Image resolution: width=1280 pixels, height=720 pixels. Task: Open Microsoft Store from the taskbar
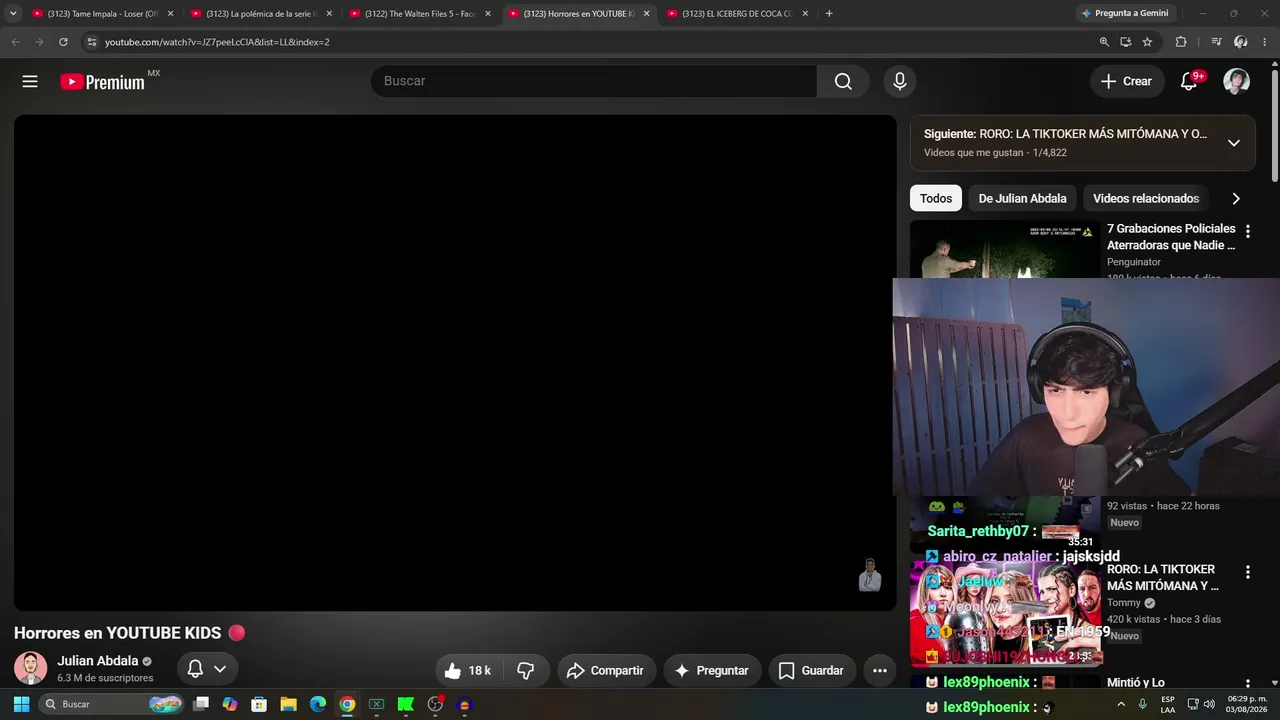tap(259, 704)
